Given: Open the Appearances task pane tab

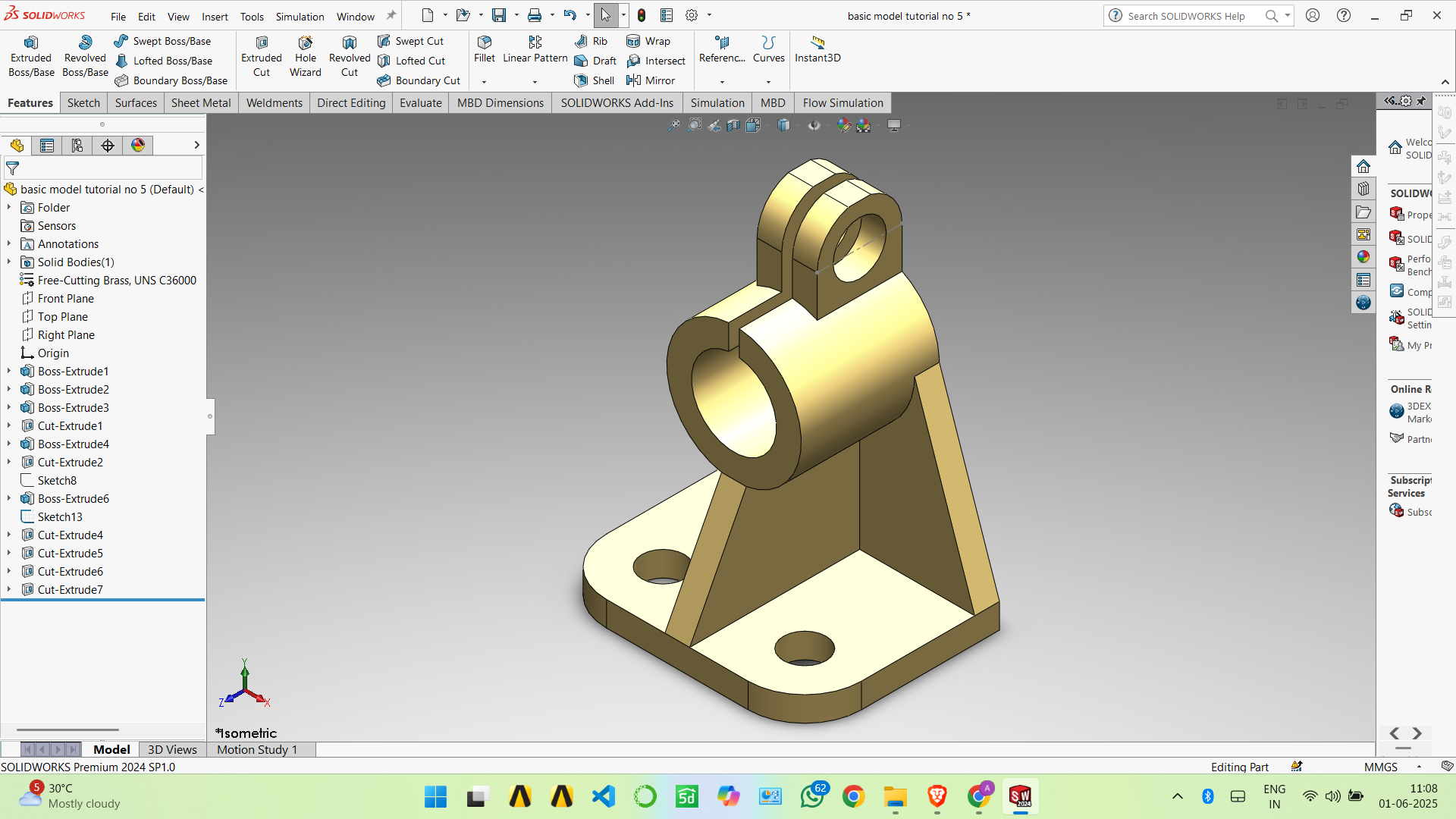Looking at the screenshot, I should click(1363, 257).
